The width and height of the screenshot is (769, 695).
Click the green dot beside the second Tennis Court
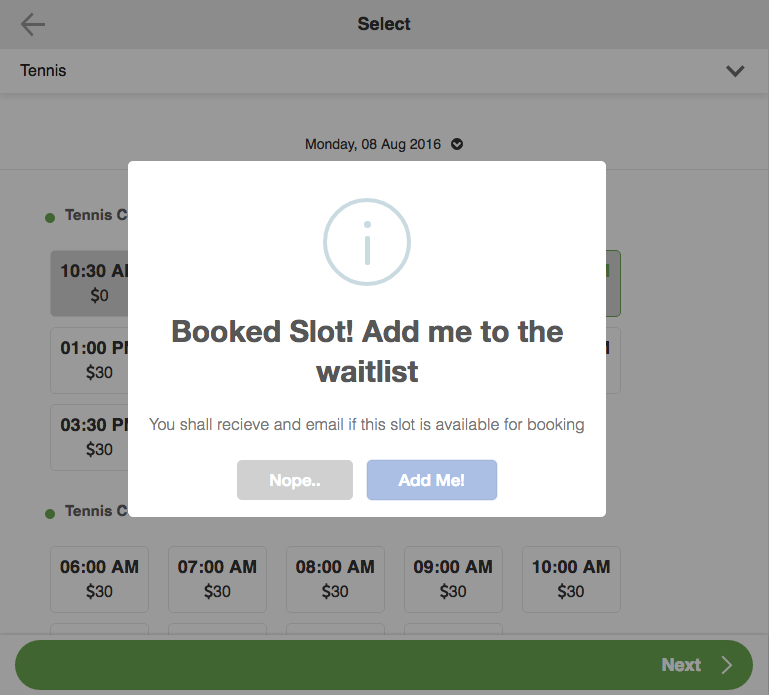click(x=50, y=513)
